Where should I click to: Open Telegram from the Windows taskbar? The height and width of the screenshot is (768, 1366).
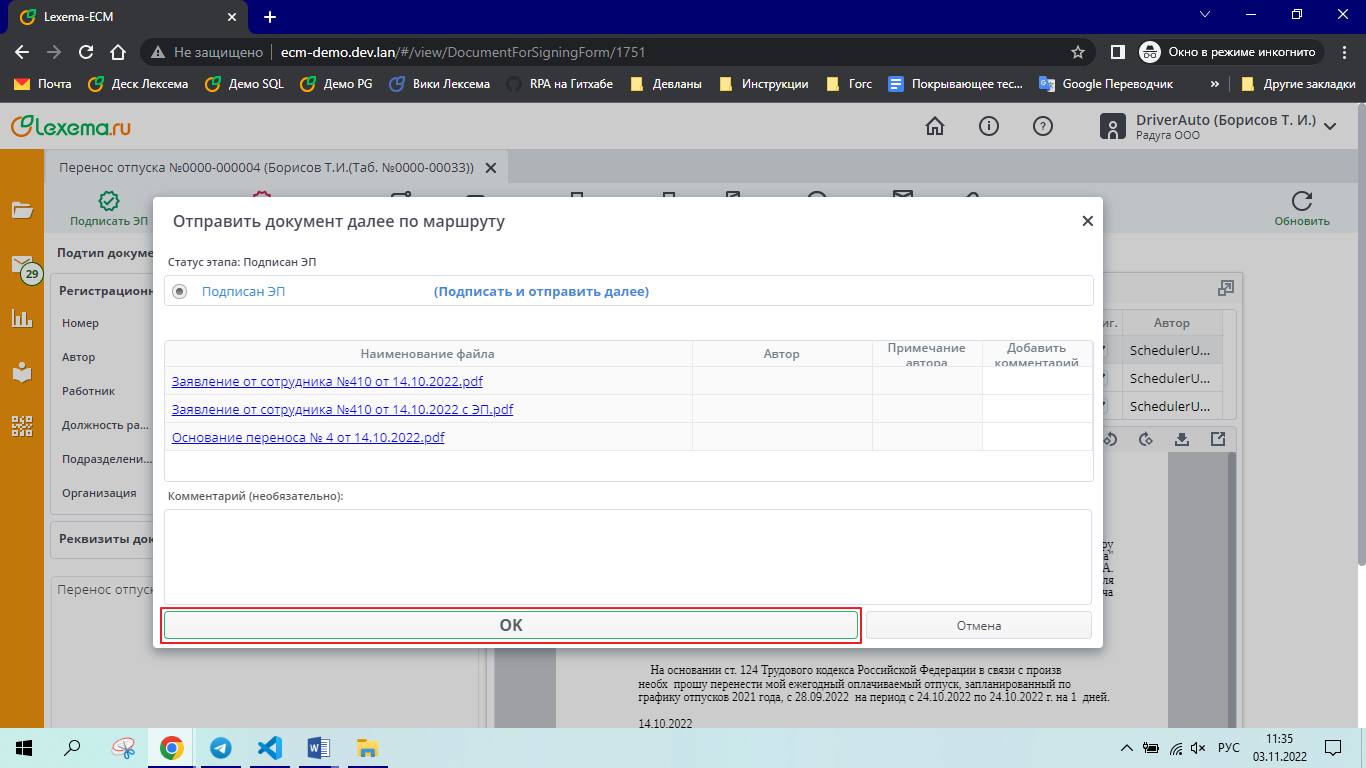pyautogui.click(x=221, y=748)
